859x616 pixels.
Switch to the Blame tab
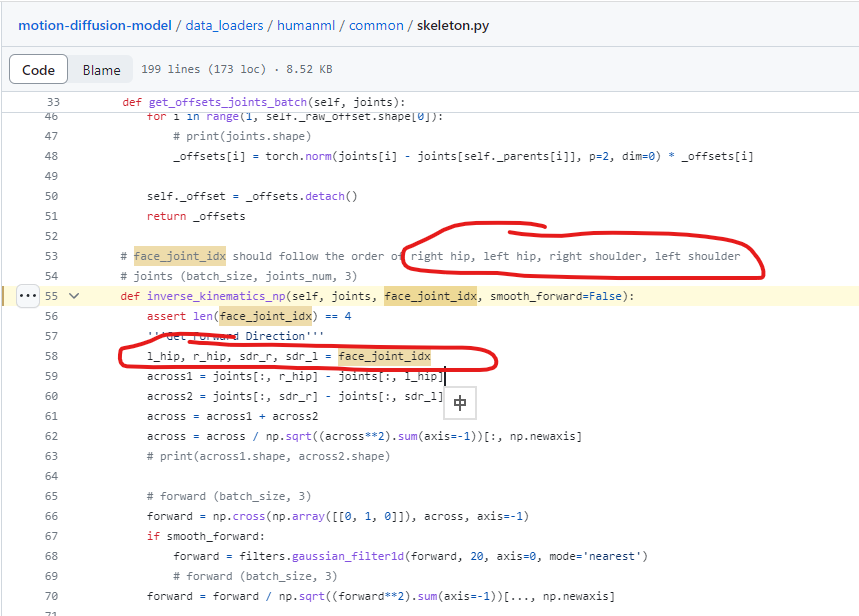coord(101,69)
